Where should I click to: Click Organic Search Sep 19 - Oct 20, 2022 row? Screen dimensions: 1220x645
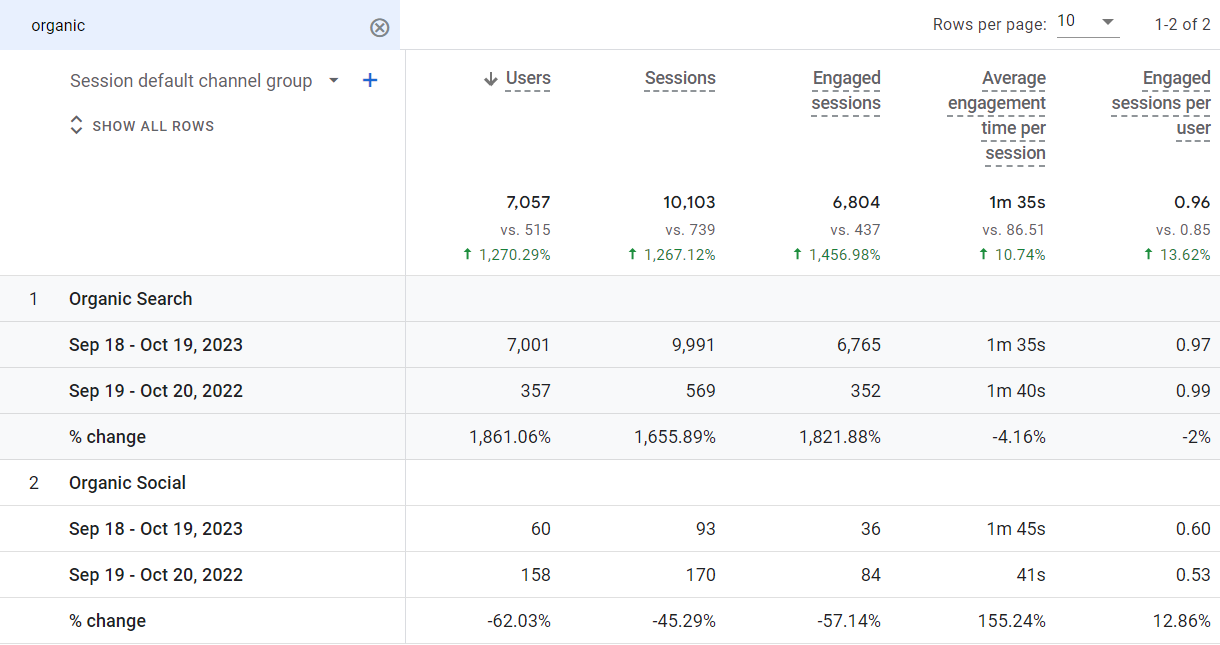pyautogui.click(x=155, y=391)
